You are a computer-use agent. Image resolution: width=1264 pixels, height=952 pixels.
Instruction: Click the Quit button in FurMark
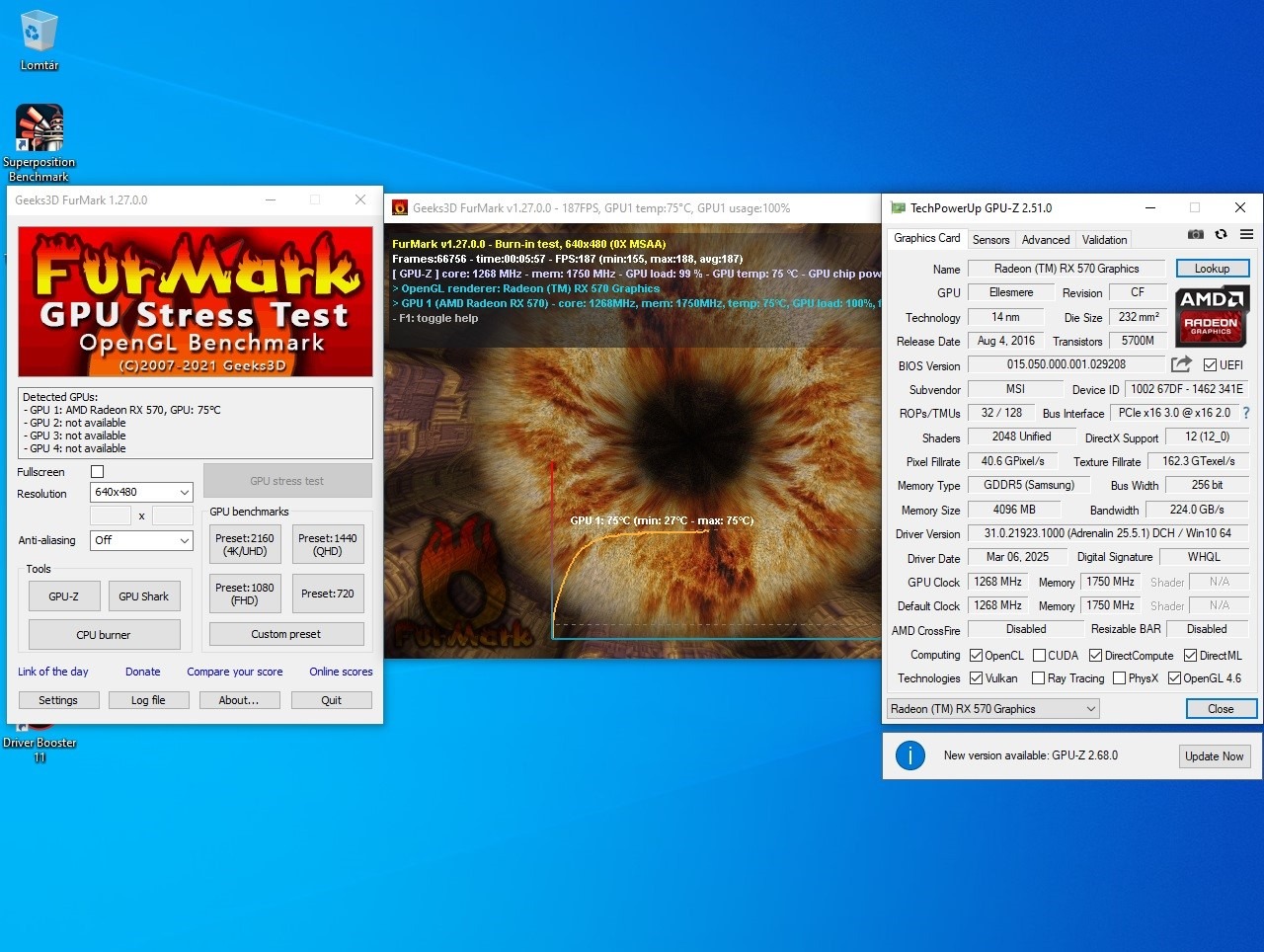click(332, 700)
